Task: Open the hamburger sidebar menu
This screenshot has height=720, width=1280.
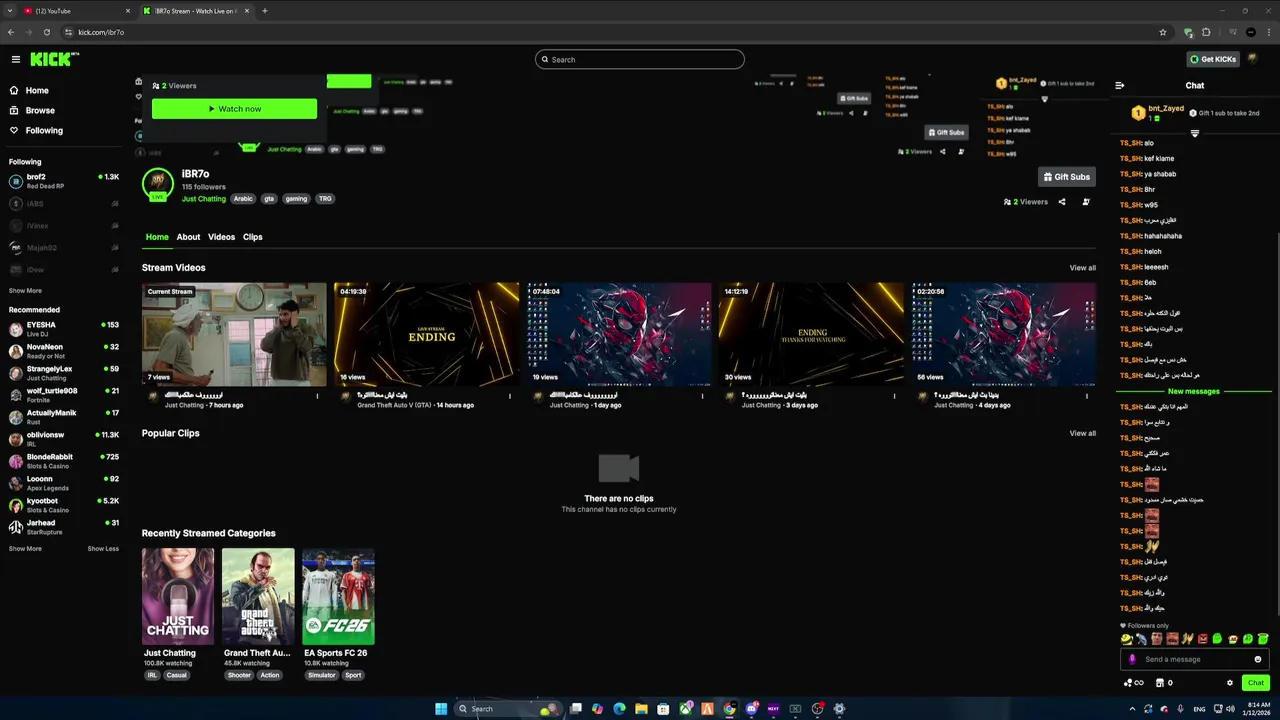Action: pos(15,59)
